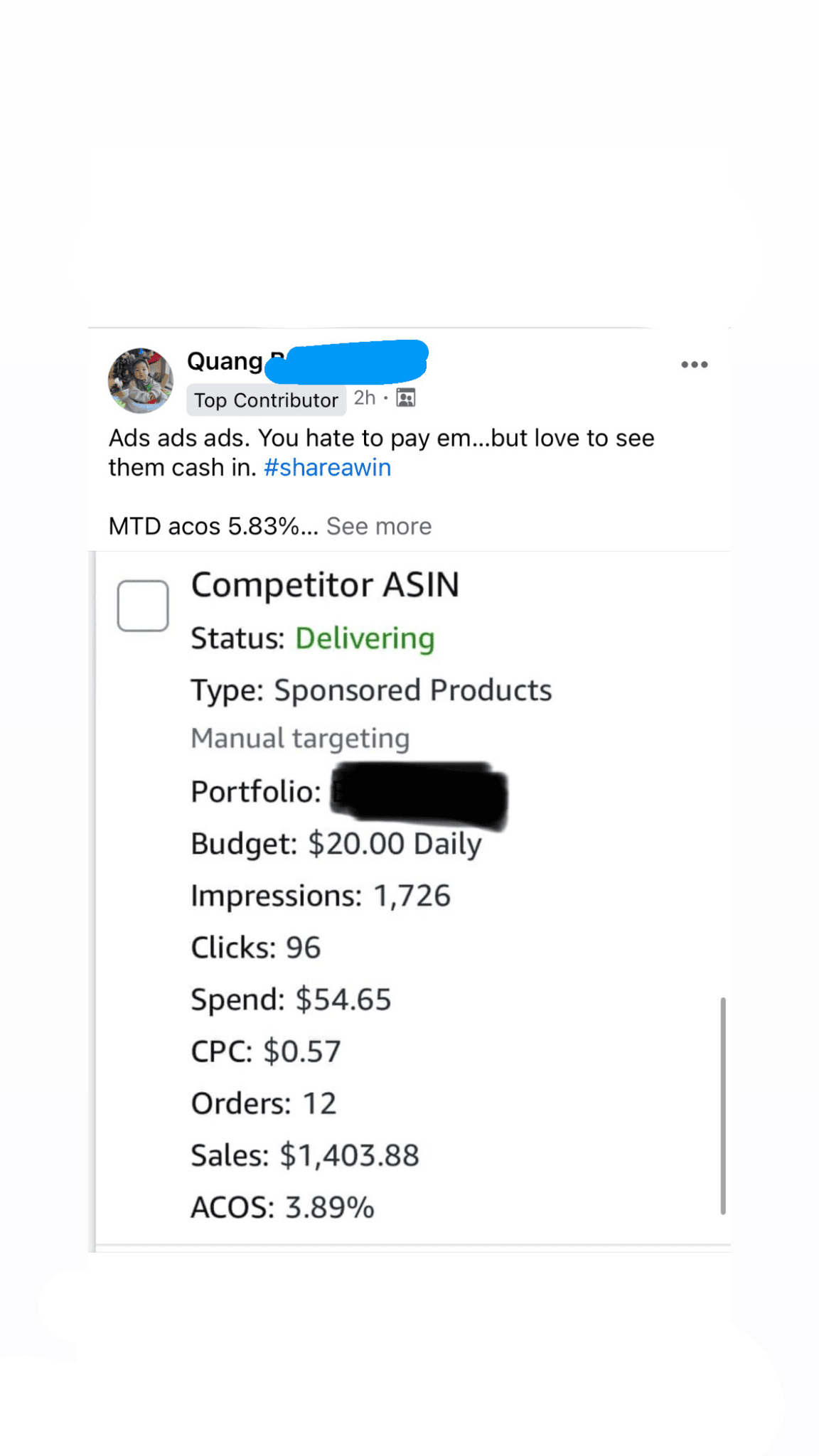The height and width of the screenshot is (1456, 819).
Task: Click the ACOS 3.89% line
Action: 282,1207
